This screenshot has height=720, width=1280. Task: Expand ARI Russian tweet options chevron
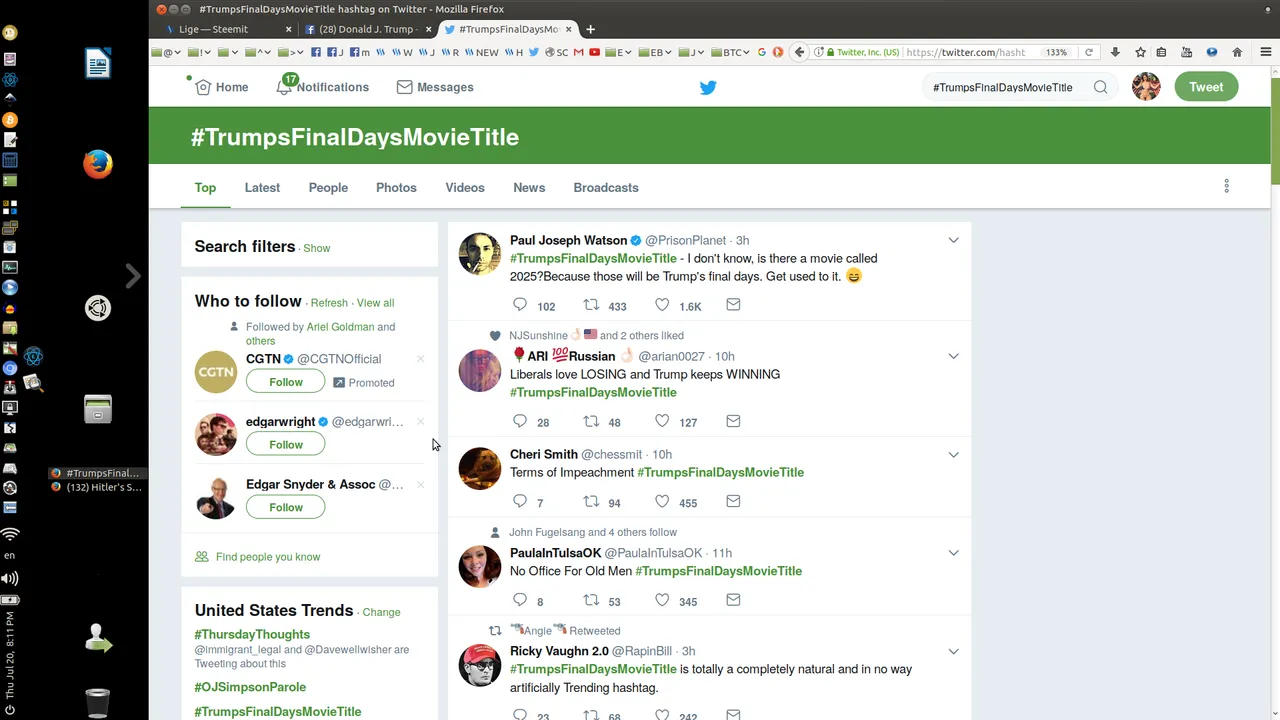pos(953,356)
